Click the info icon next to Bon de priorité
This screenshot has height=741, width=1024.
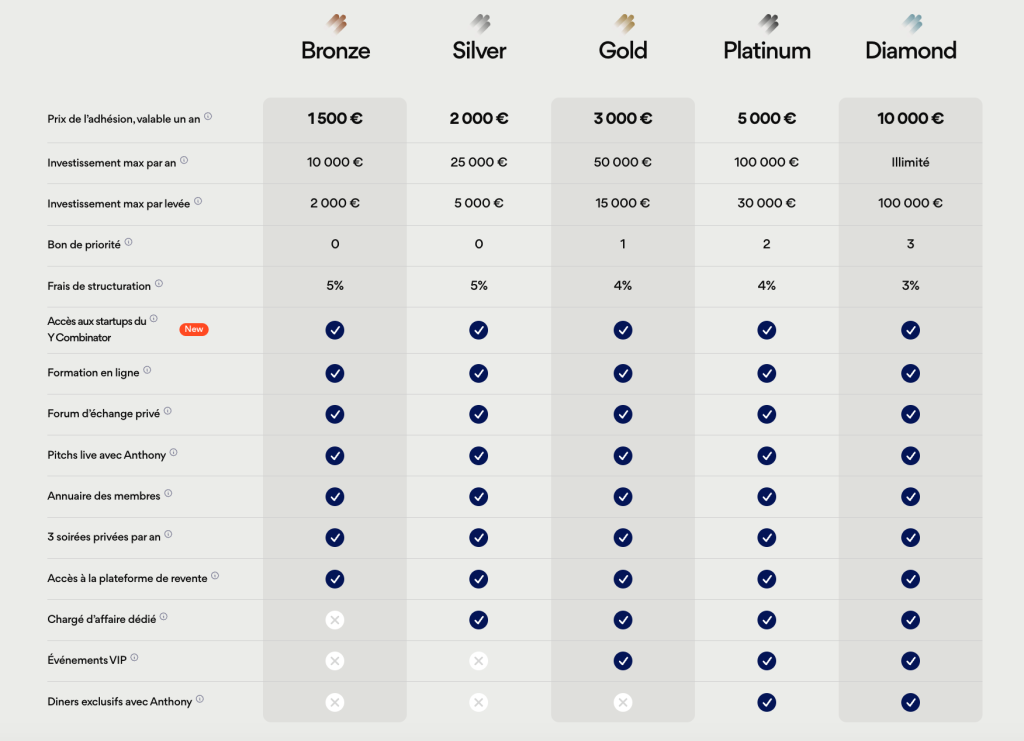click(129, 242)
